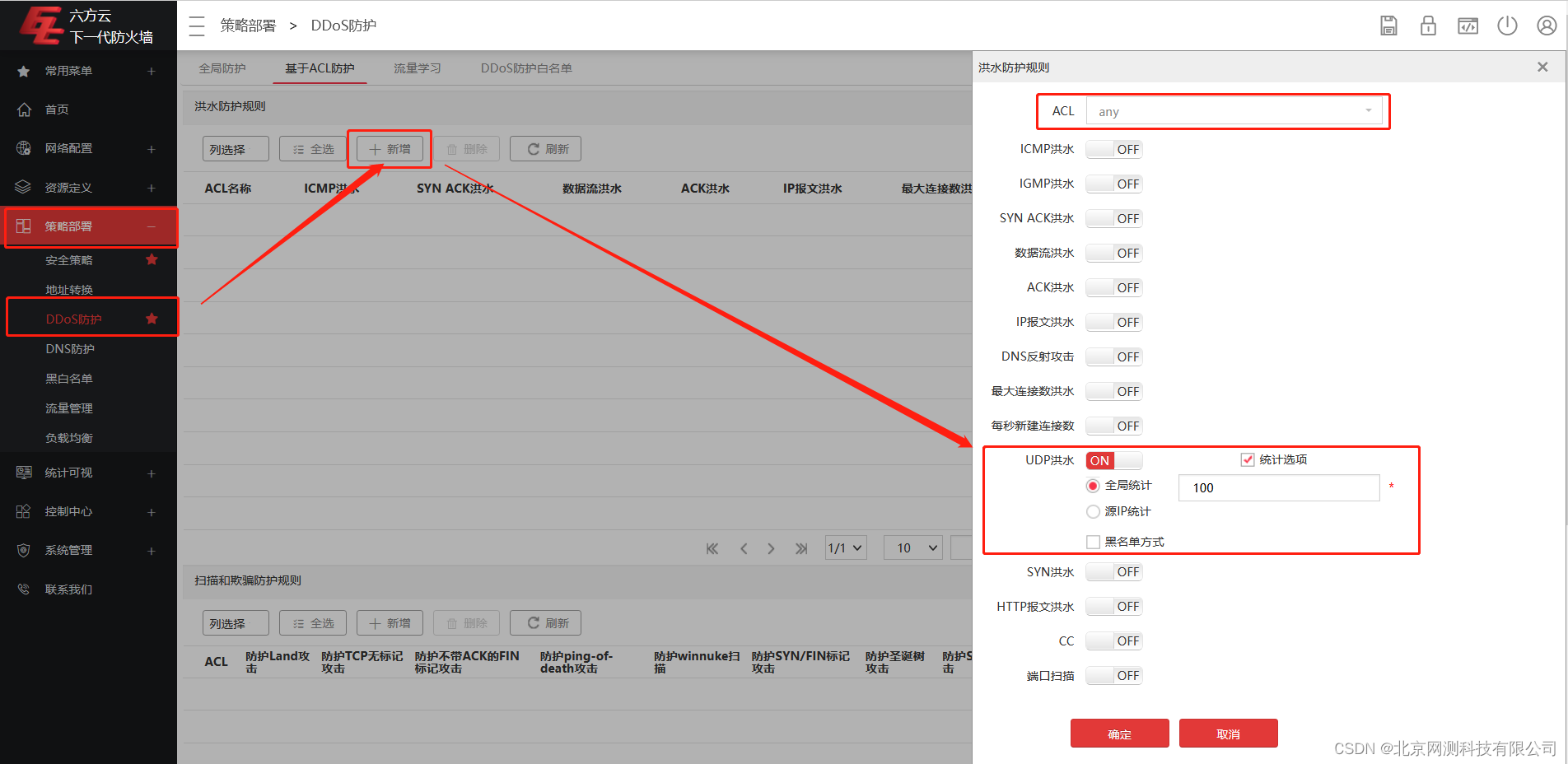This screenshot has width=1568, height=764.
Task: Toggle the ICMP洪水 switch
Action: [1113, 149]
